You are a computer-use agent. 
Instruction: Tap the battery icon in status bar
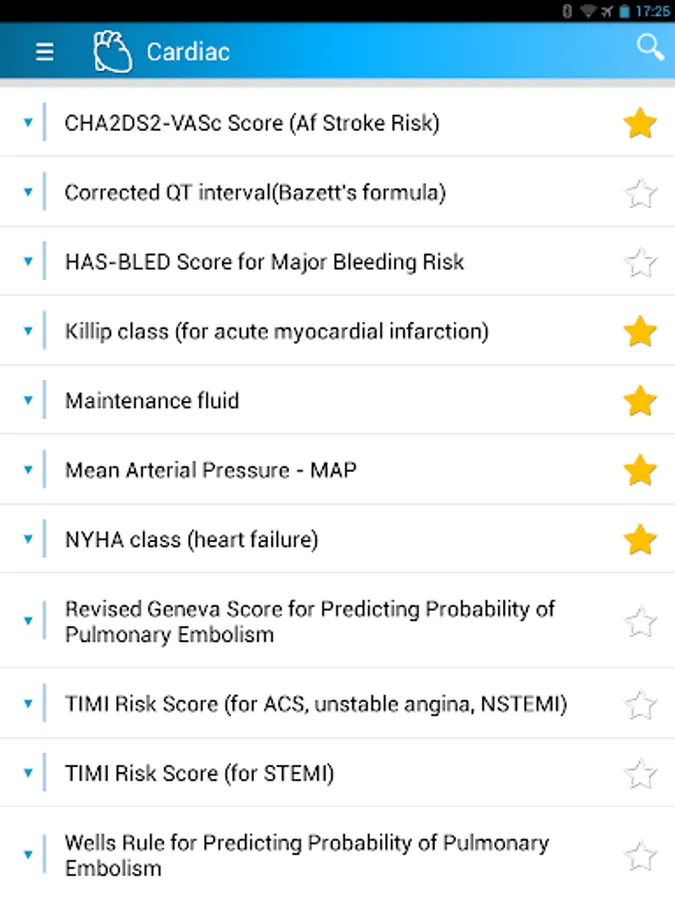(x=625, y=11)
